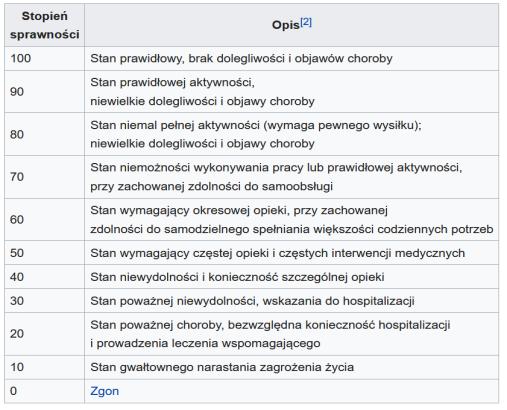The width and height of the screenshot is (507, 410).
Task: Open the Zgon link
Action: point(104,391)
